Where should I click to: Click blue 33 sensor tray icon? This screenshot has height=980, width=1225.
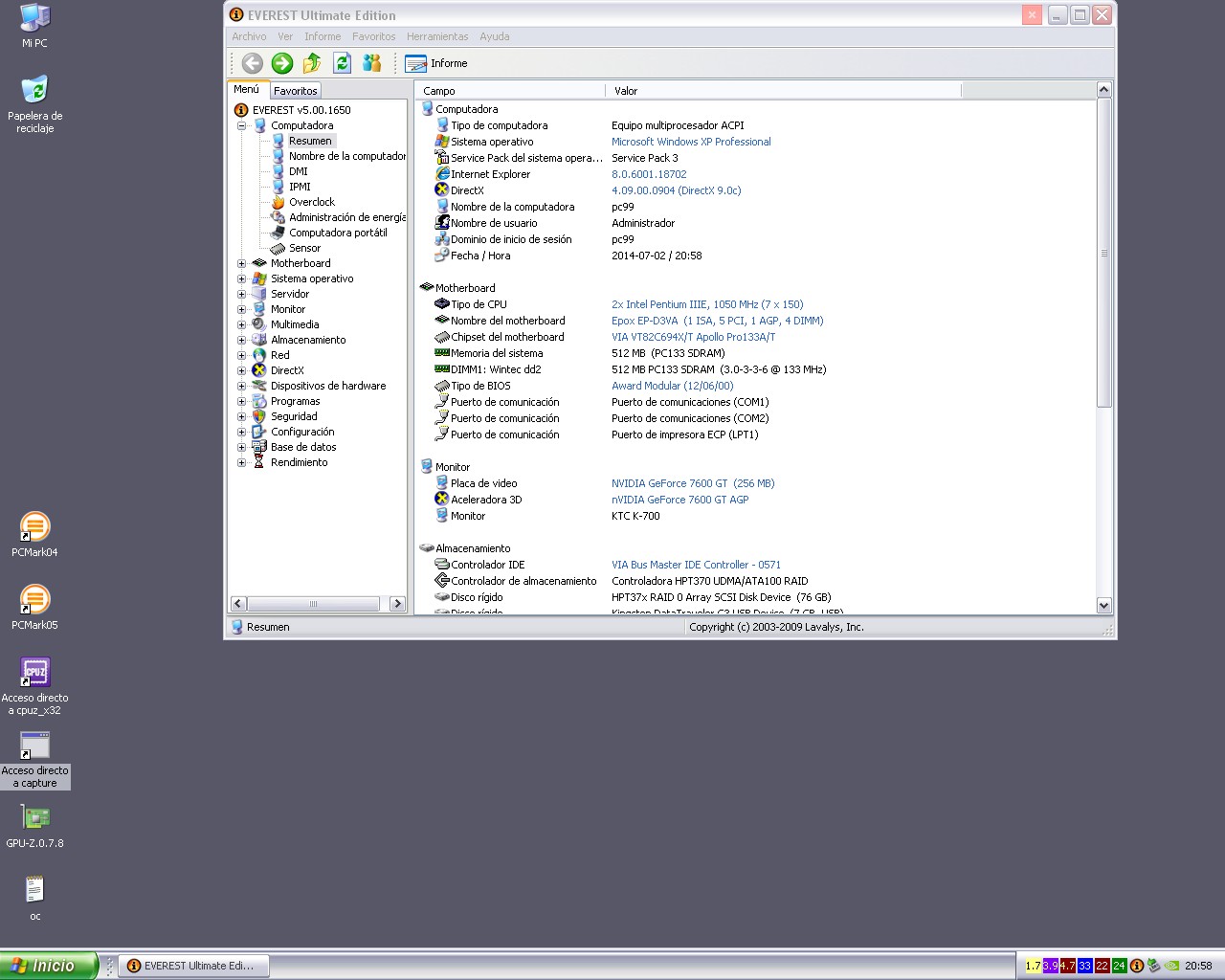1084,966
